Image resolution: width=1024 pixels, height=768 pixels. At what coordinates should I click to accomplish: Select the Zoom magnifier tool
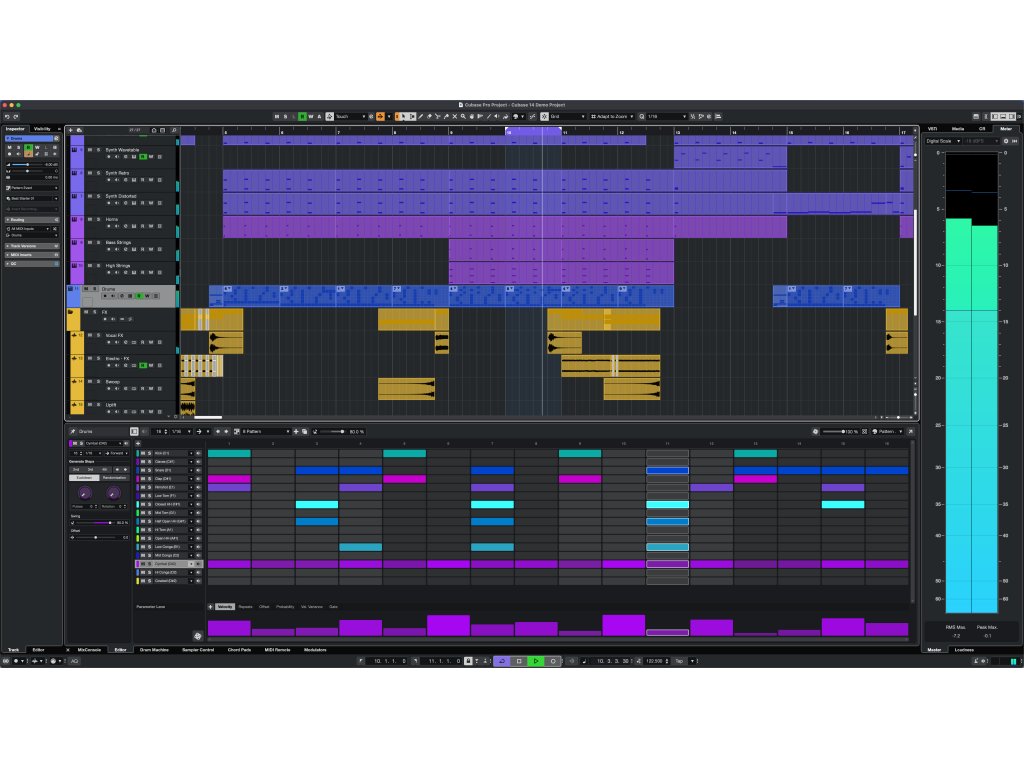463,116
